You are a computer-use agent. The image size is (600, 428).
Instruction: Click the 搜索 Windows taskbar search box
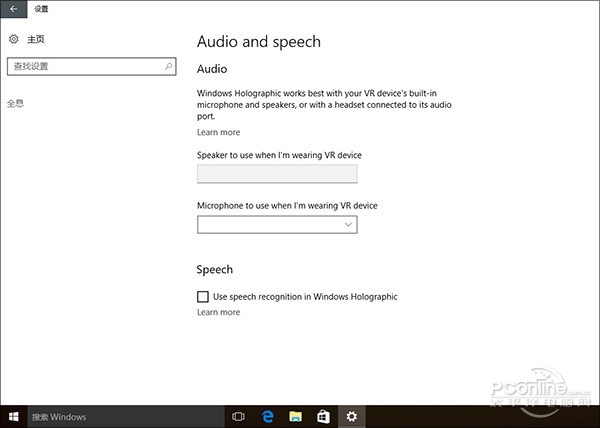click(126, 417)
